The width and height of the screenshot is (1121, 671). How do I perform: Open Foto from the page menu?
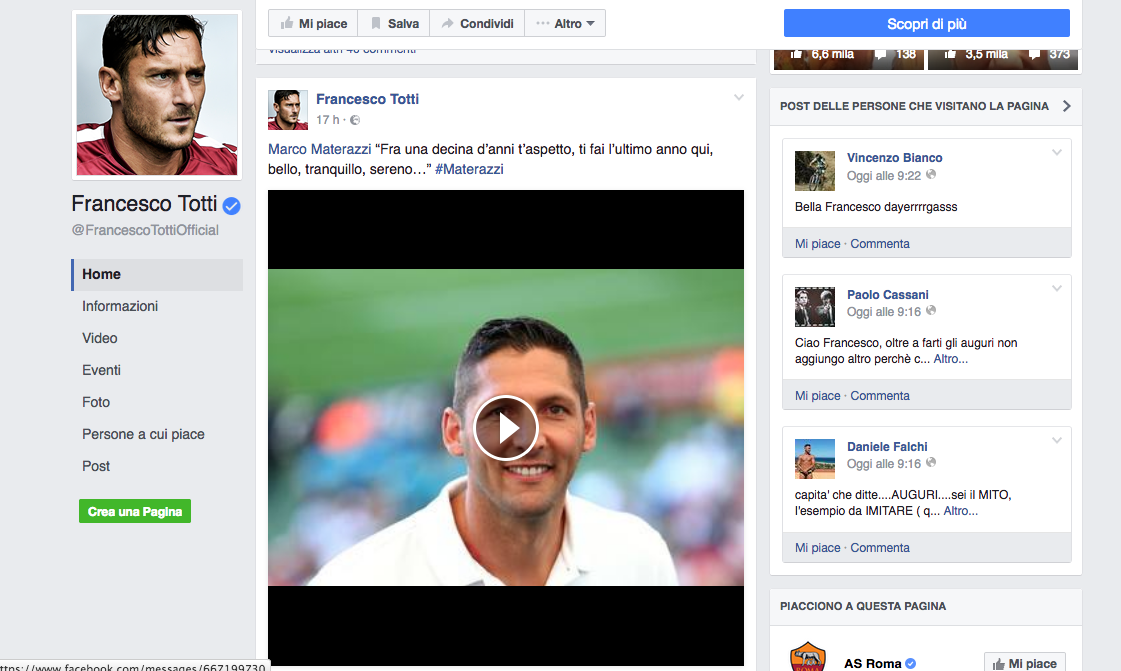click(x=96, y=402)
